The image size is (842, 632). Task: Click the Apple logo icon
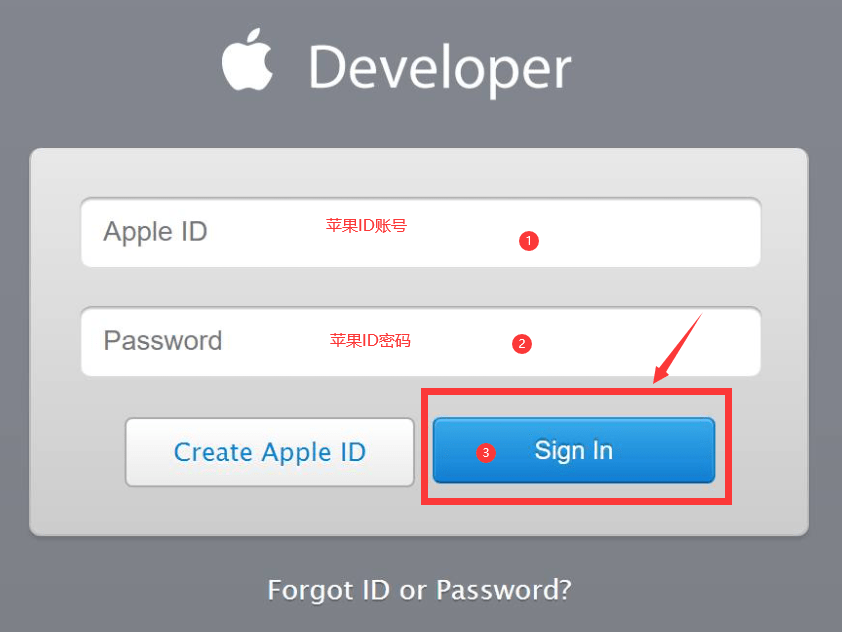pos(248,59)
